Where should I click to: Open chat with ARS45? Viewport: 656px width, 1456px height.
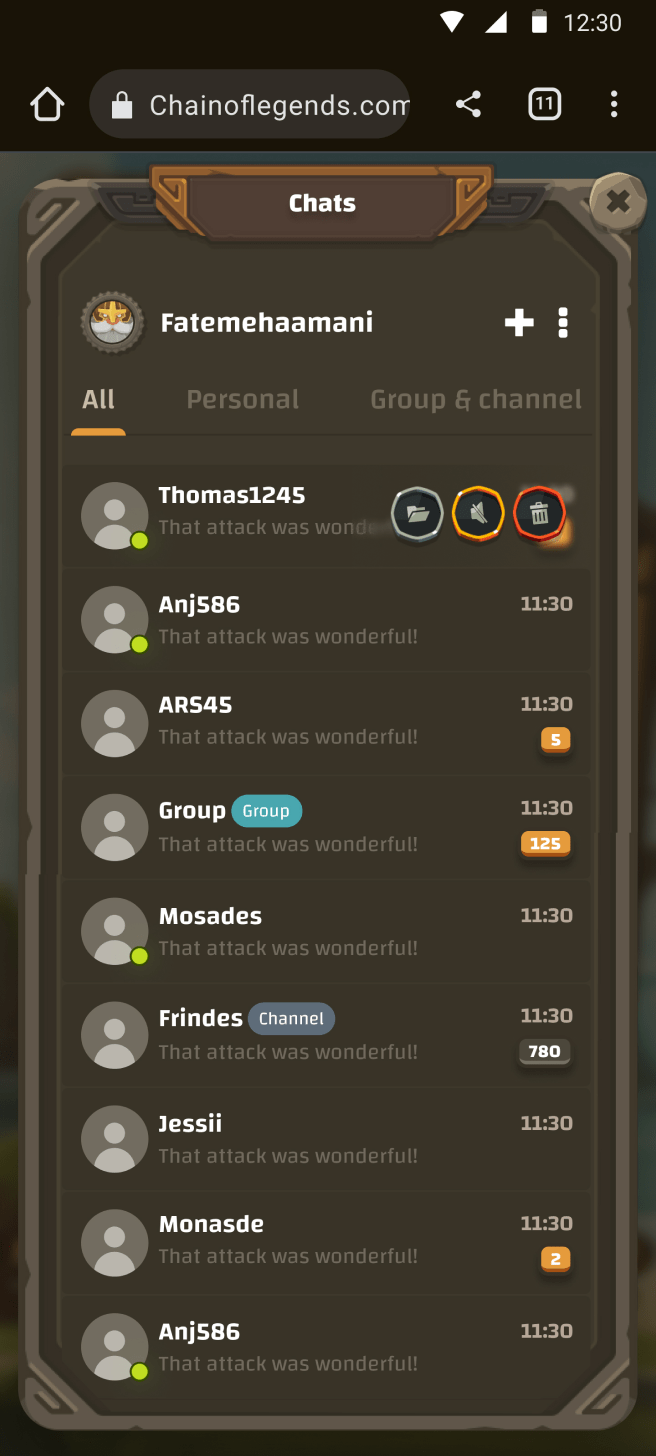click(x=326, y=723)
